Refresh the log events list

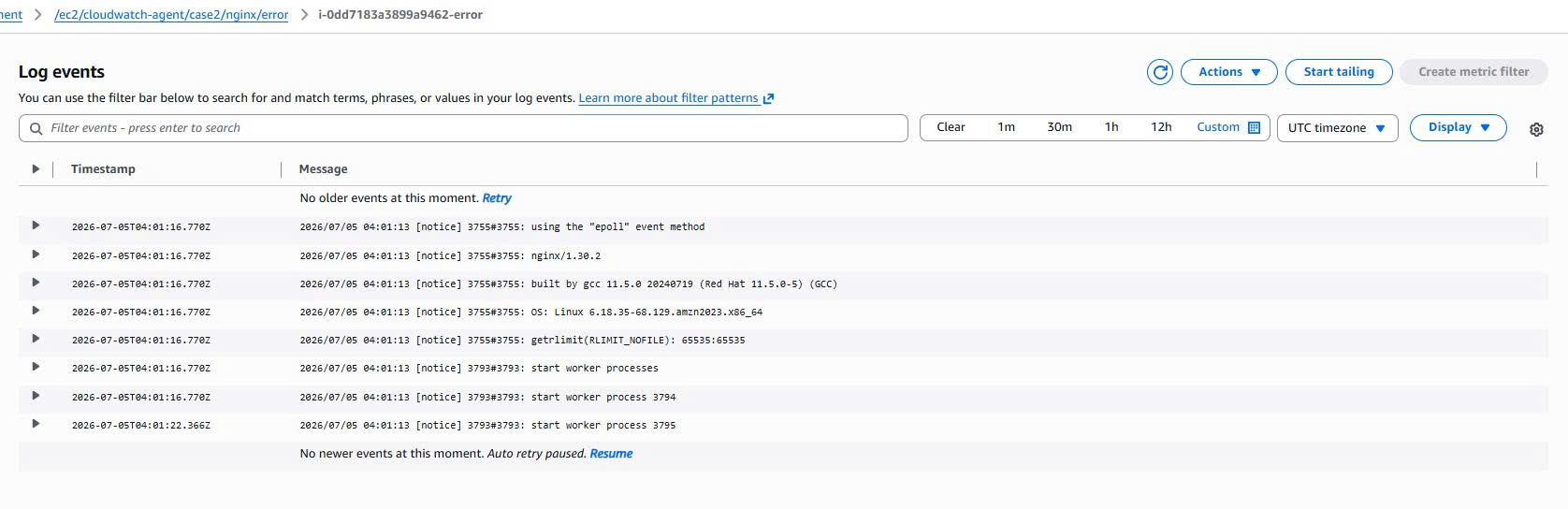[x=1160, y=72]
